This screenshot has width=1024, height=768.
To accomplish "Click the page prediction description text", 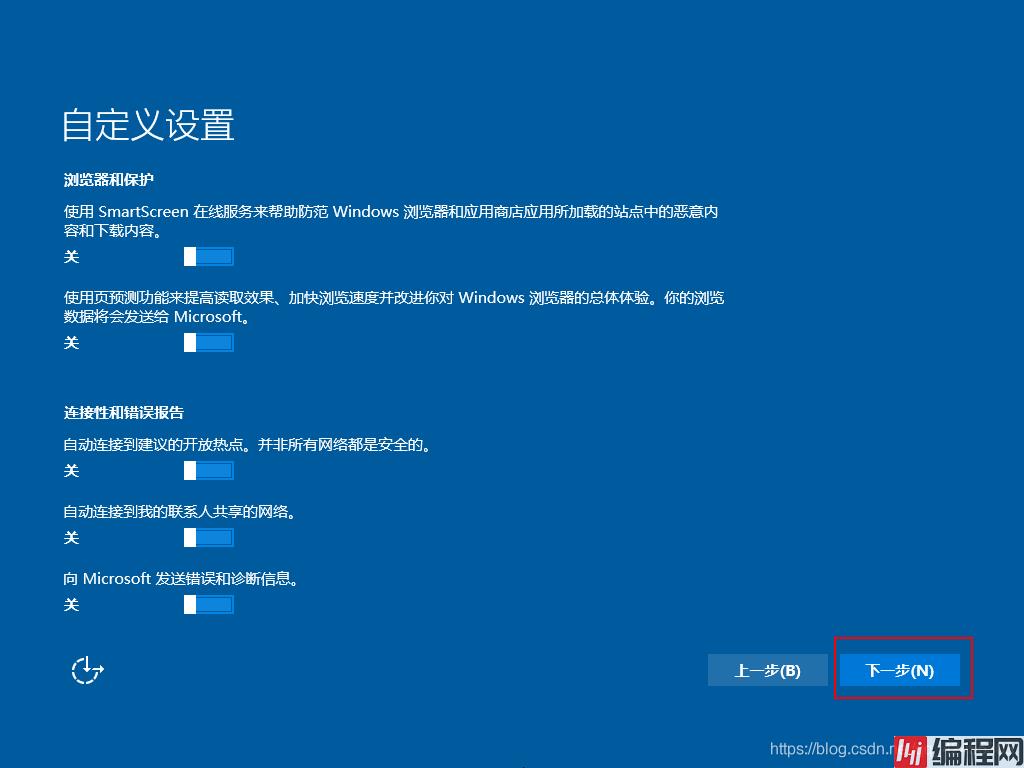I will (390, 298).
